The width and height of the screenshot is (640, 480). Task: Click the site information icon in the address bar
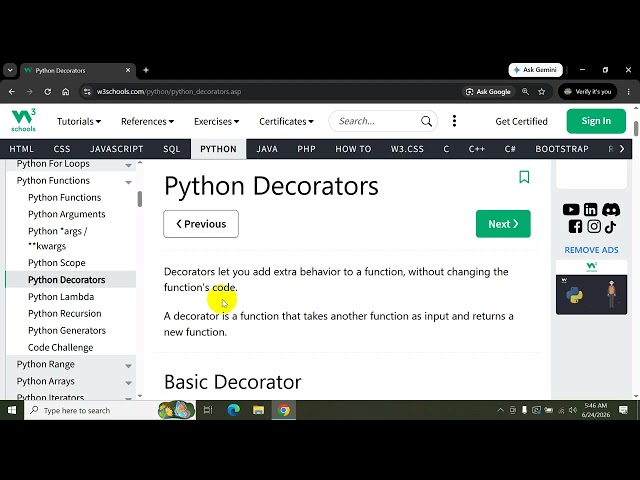(x=87, y=92)
